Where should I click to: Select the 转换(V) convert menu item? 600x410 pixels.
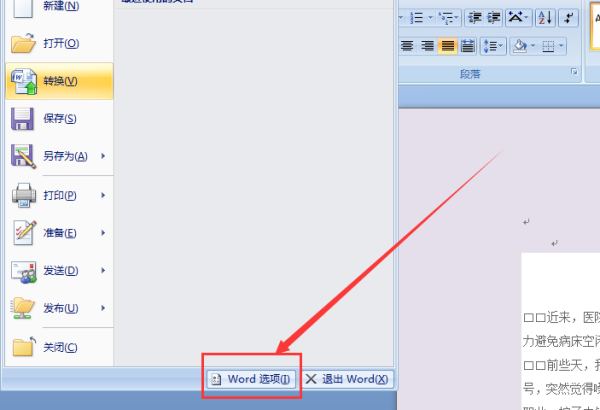(59, 81)
